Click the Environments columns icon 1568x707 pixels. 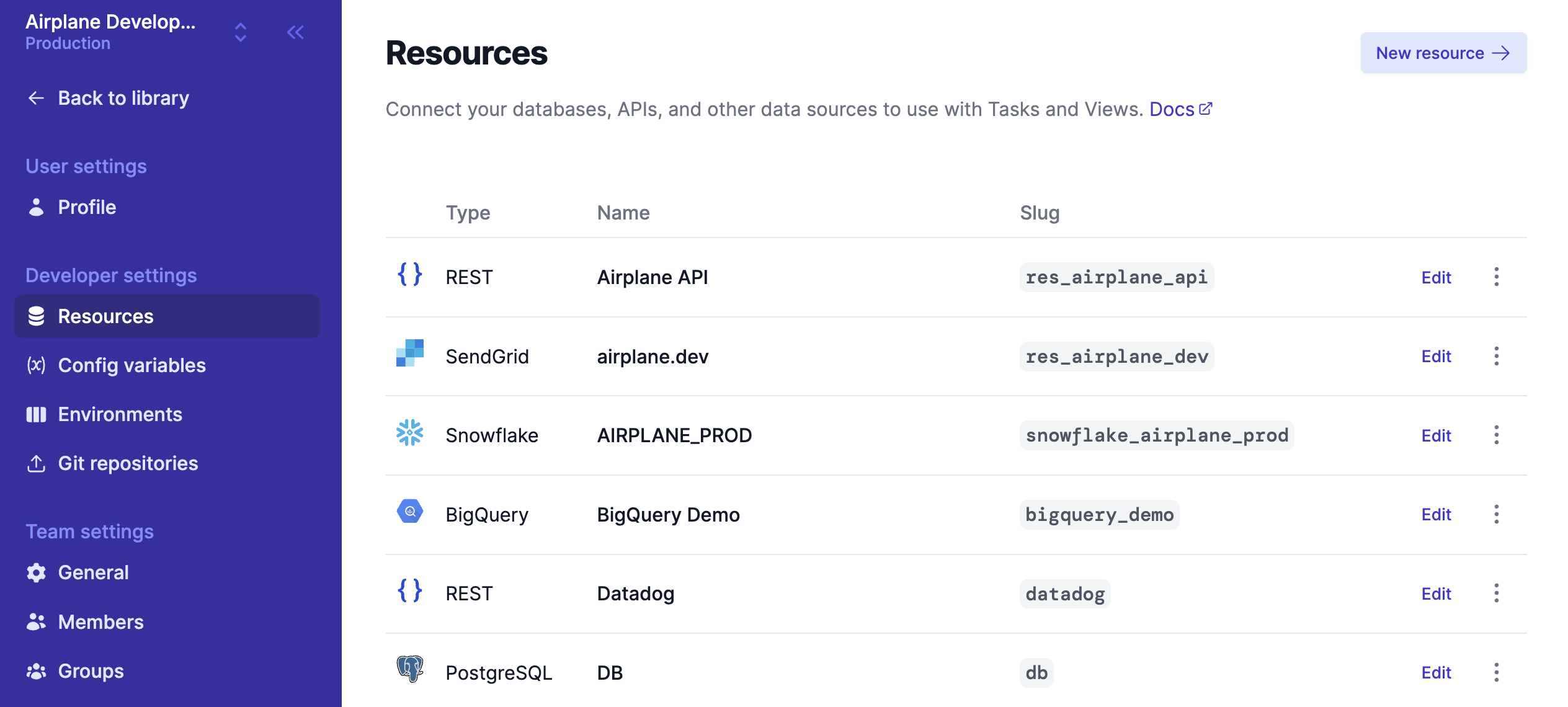click(36, 414)
